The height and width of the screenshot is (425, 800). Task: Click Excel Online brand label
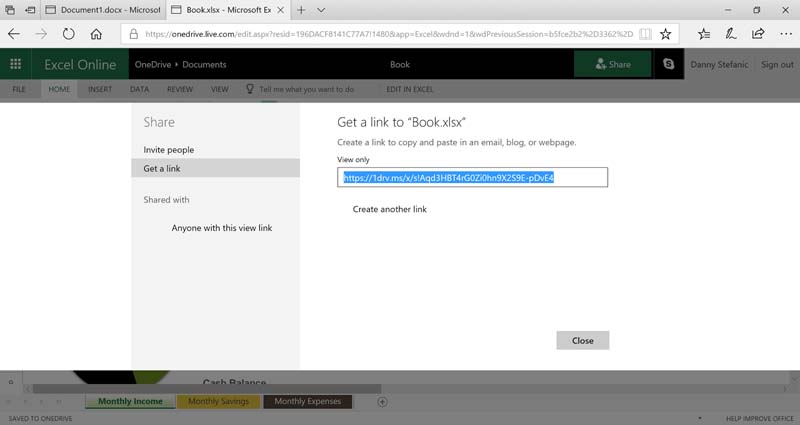pyautogui.click(x=80, y=64)
